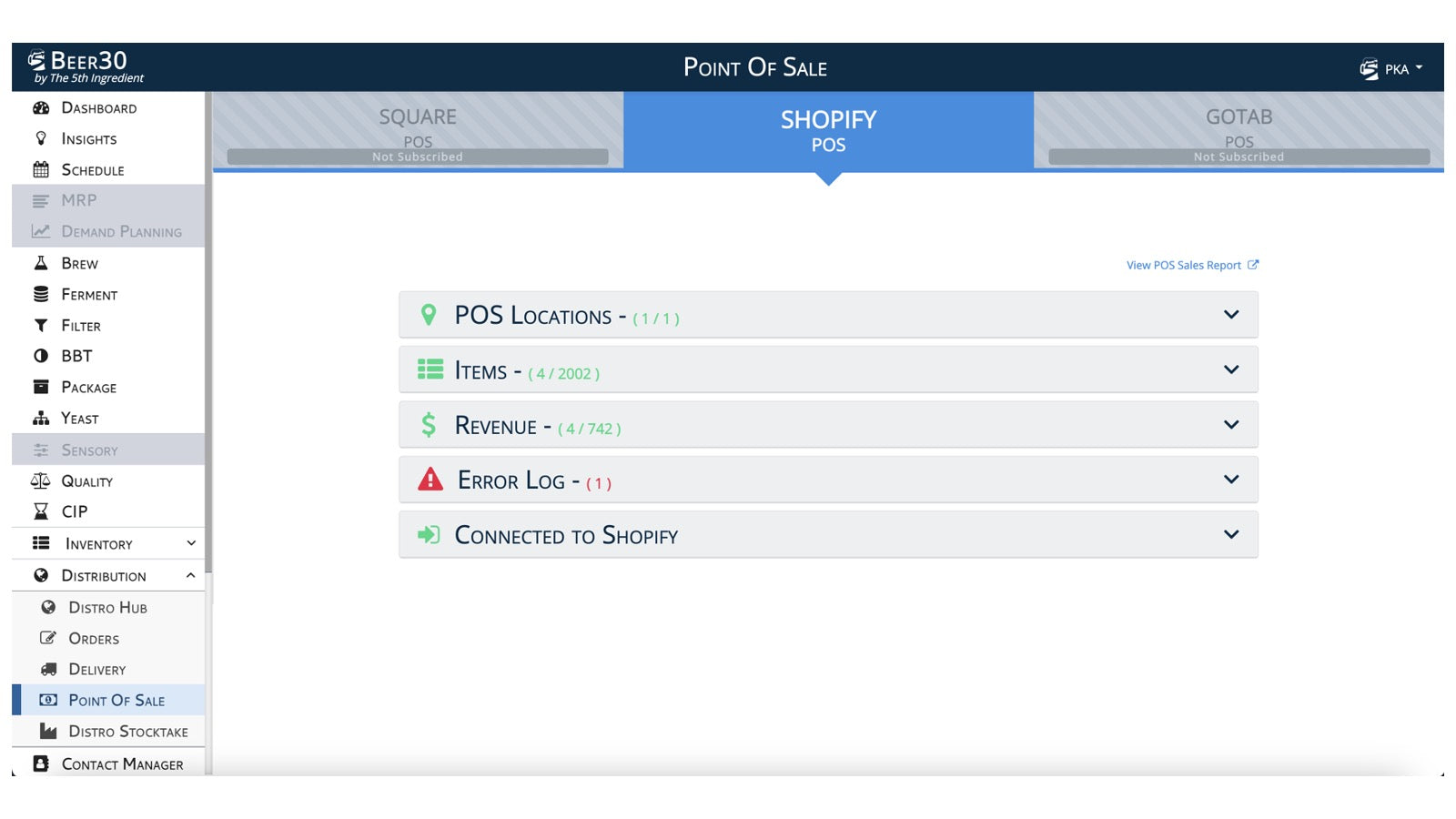Screen dimensions: 1456x819
Task: Click the Quality balance-scale icon
Action: click(41, 480)
